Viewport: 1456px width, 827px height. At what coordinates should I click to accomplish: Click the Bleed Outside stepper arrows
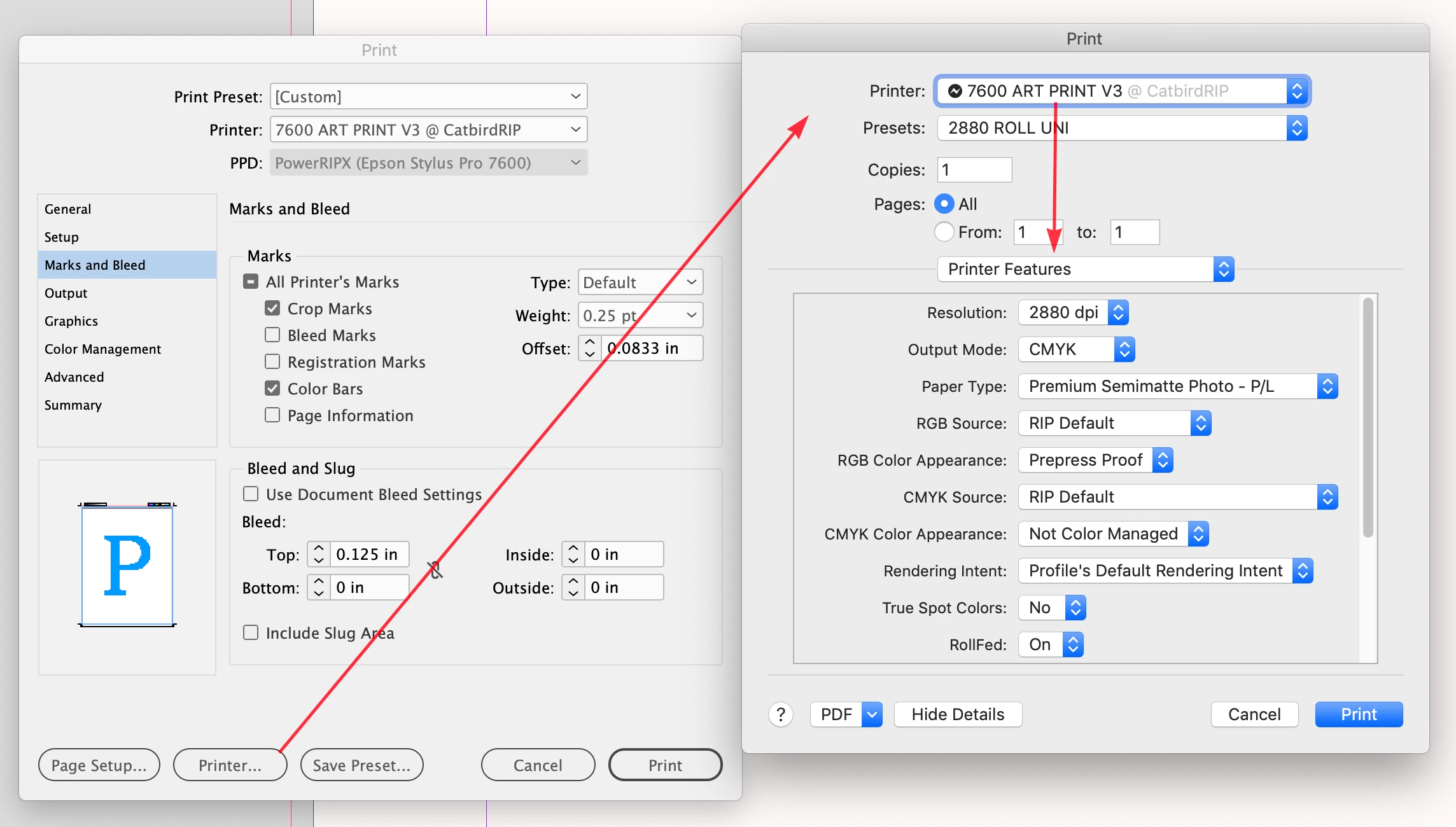573,587
